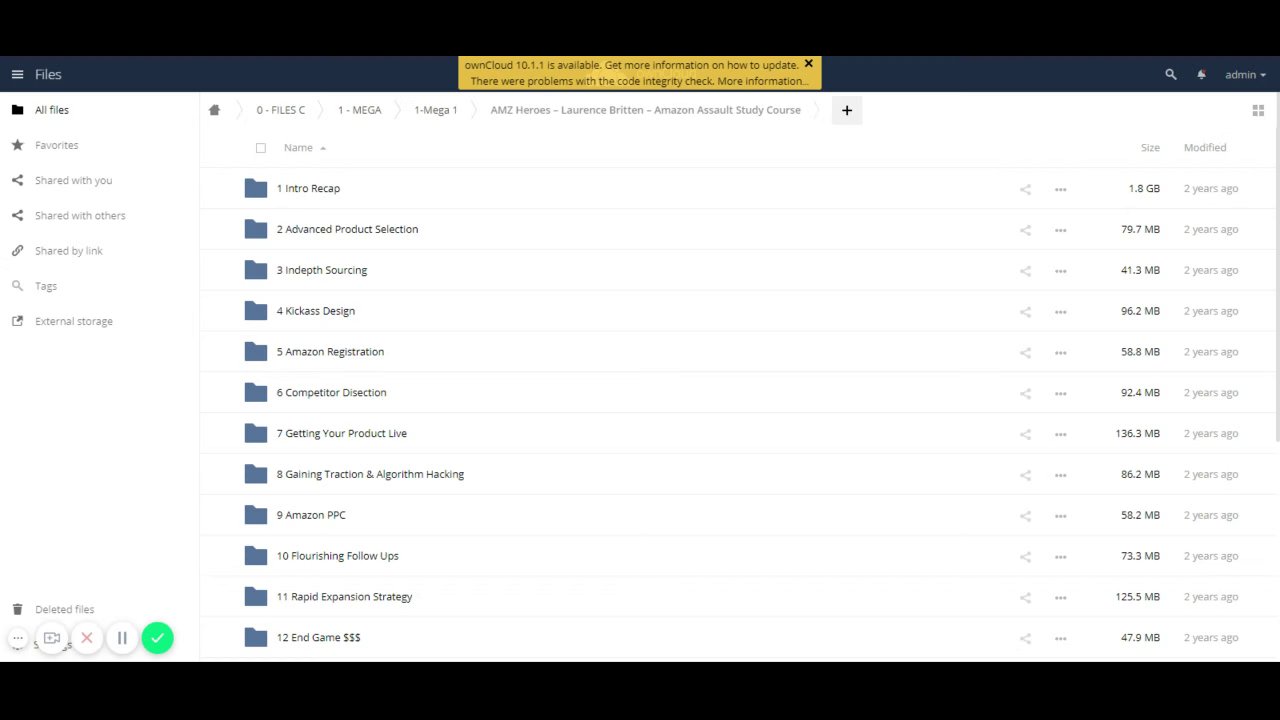The width and height of the screenshot is (1280, 720).
Task: Sort files by Size column
Action: coord(1150,148)
